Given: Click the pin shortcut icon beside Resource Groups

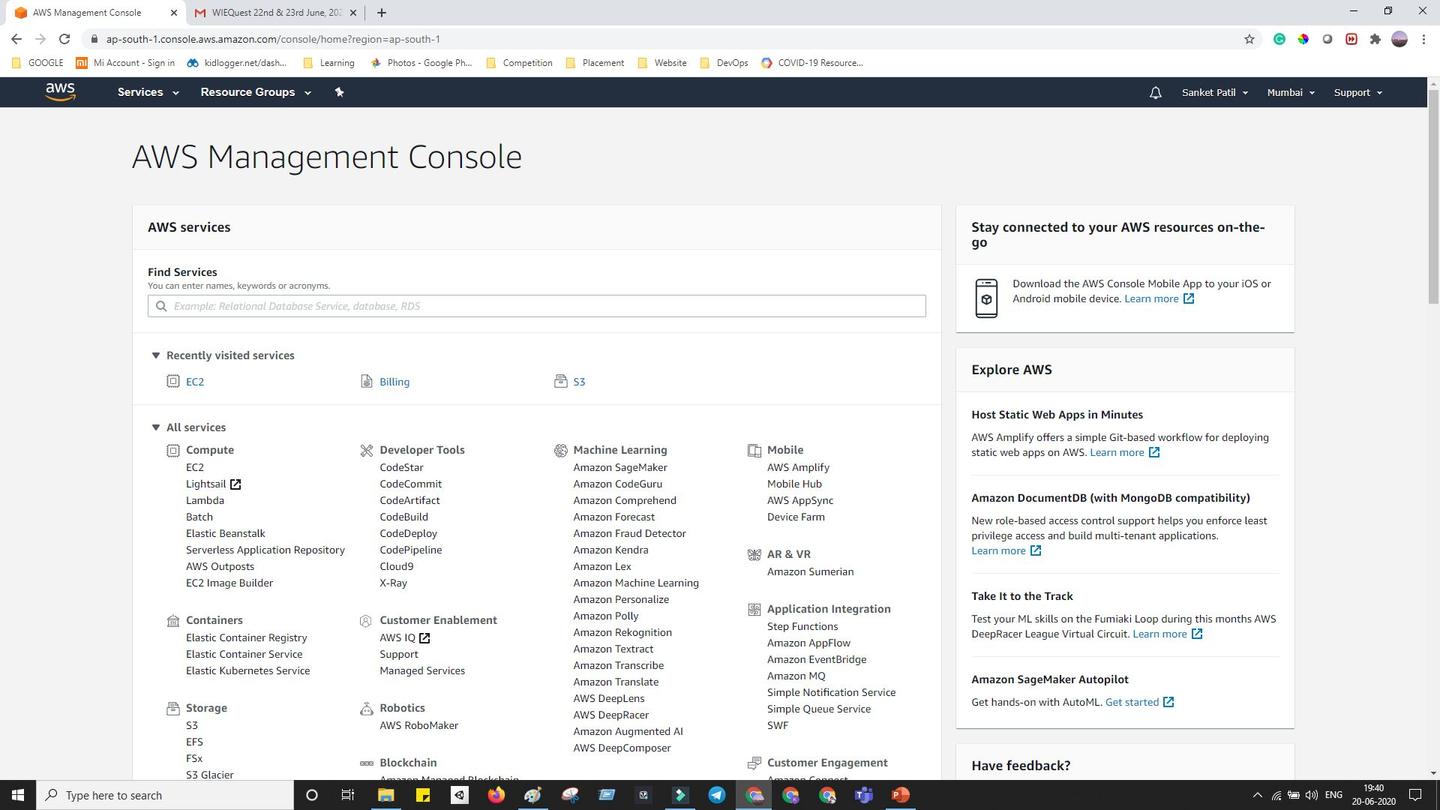Looking at the screenshot, I should point(339,92).
